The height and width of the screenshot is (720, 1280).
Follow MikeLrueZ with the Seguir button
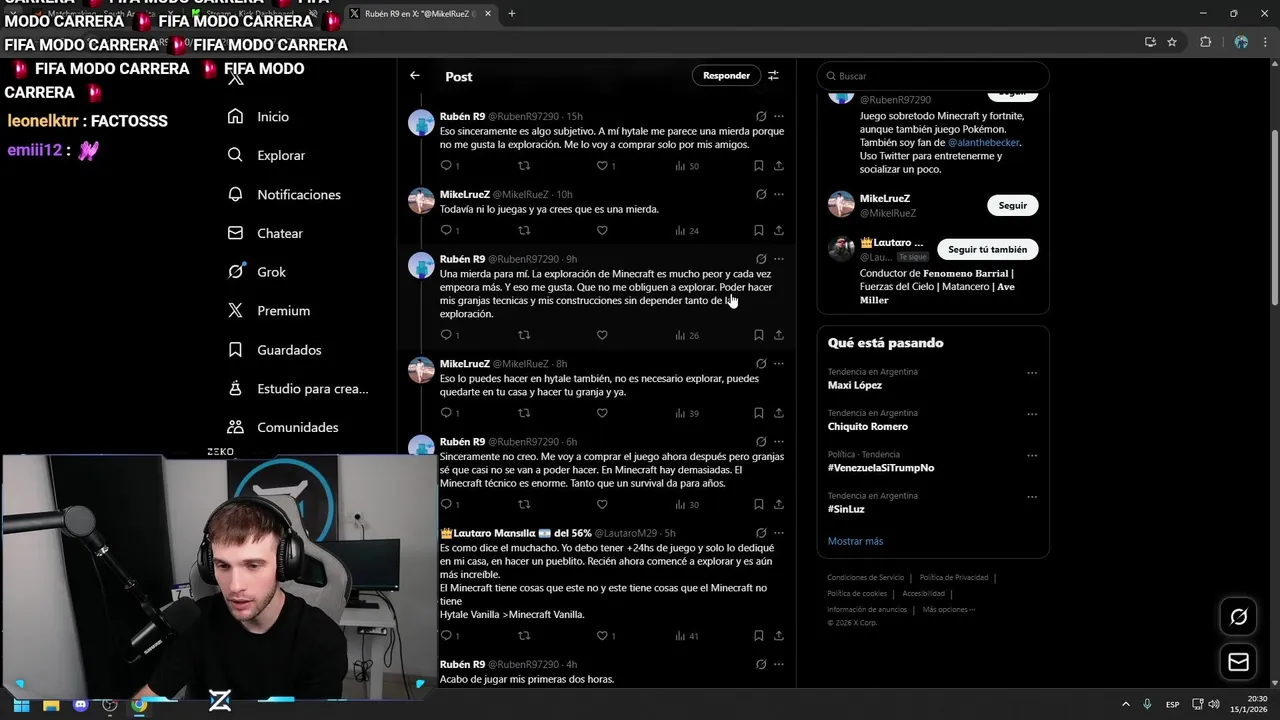coord(1013,205)
